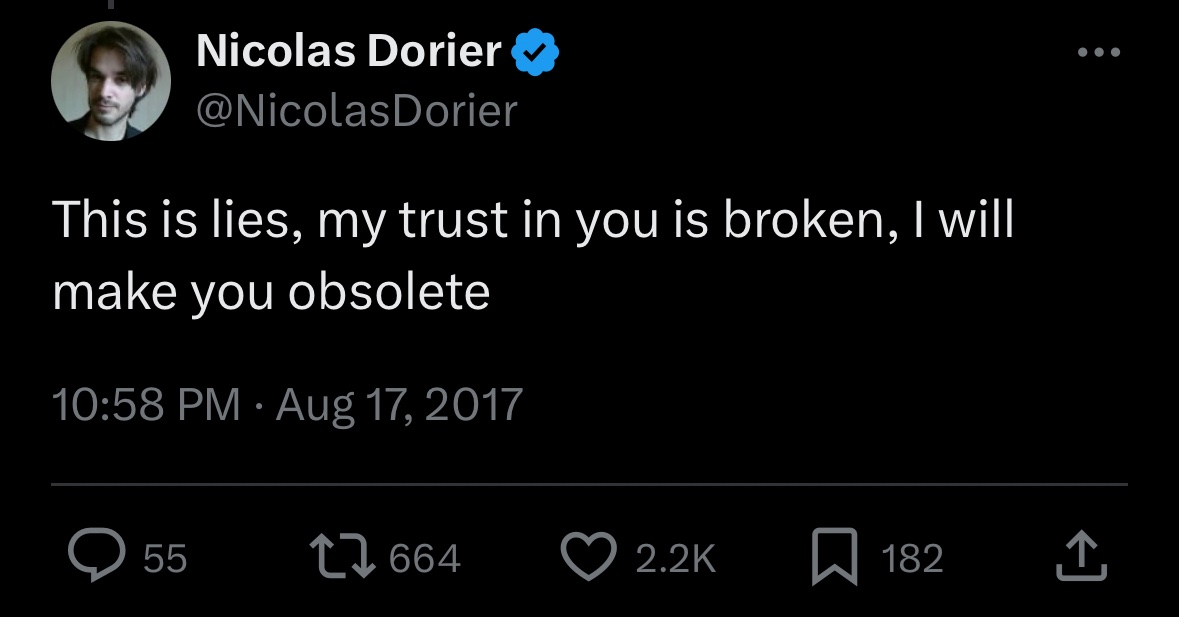The height and width of the screenshot is (617, 1179).
Task: Show the 2.2K likes count
Action: tap(676, 558)
